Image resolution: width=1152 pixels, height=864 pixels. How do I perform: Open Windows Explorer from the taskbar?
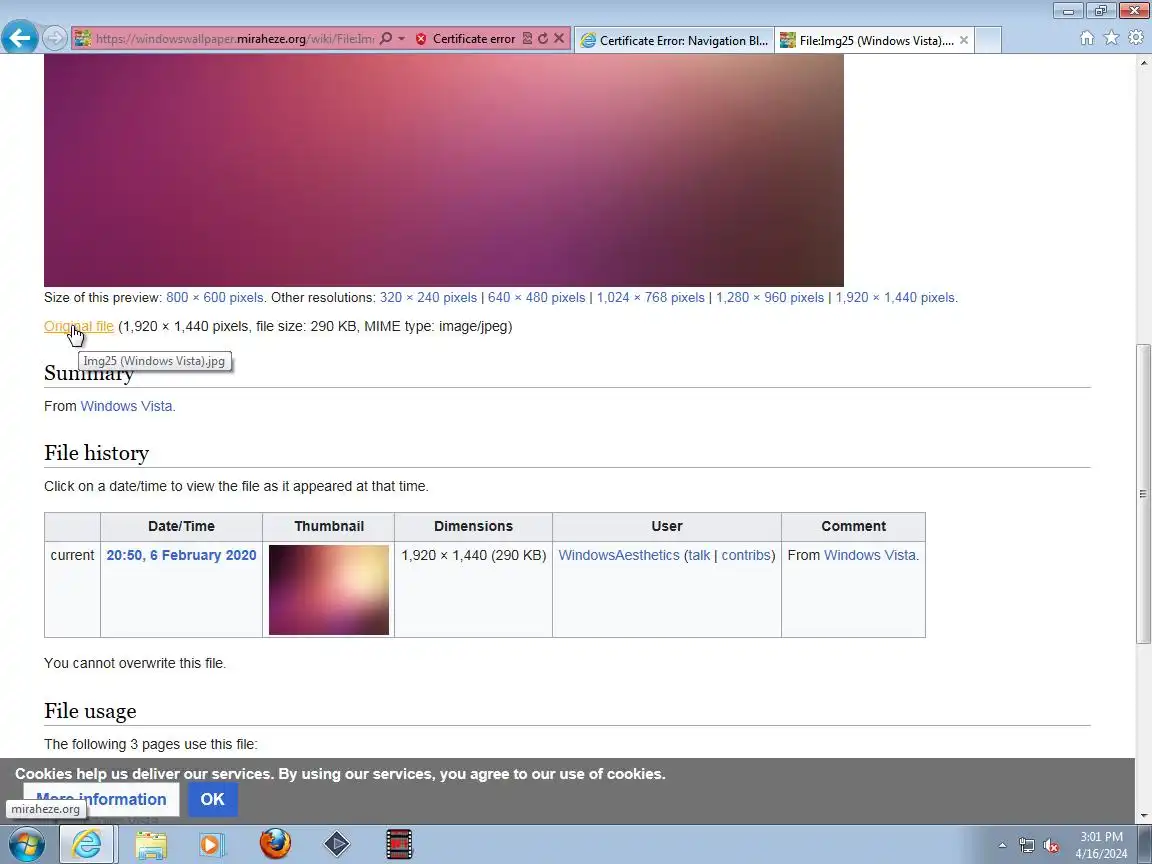pyautogui.click(x=151, y=845)
